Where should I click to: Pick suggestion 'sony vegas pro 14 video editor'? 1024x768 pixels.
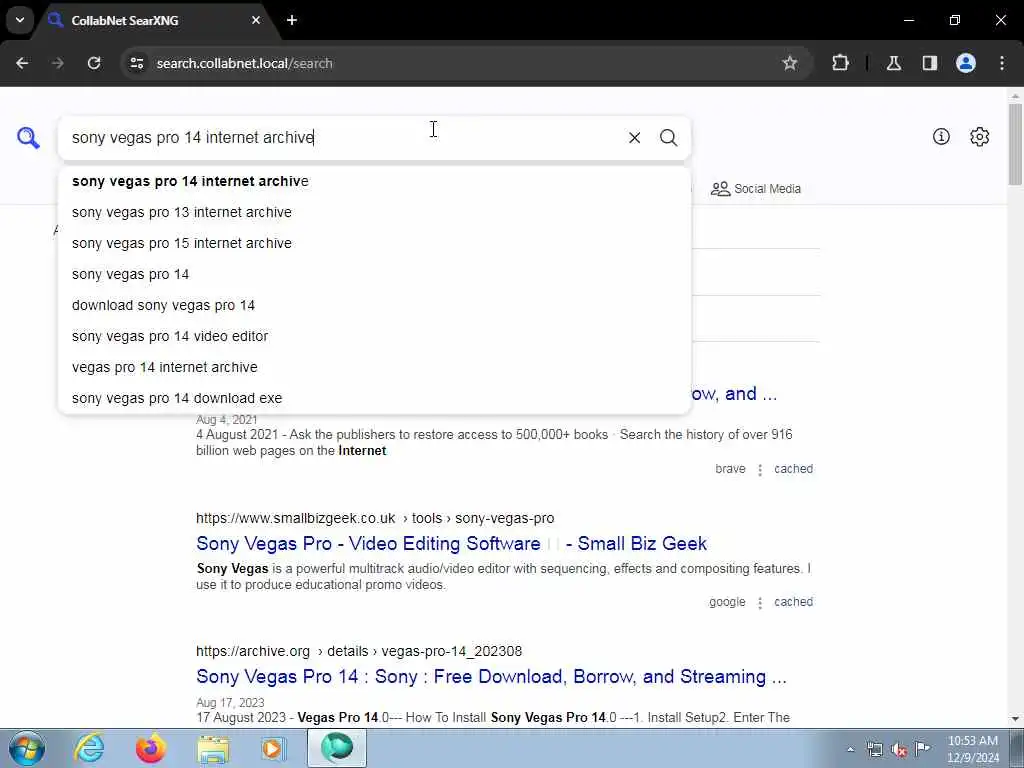click(374, 336)
